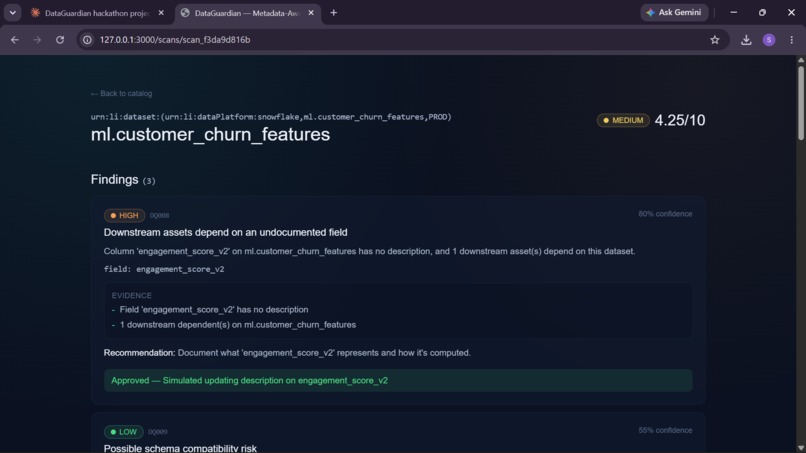Click the forward navigation arrow

coord(37,40)
